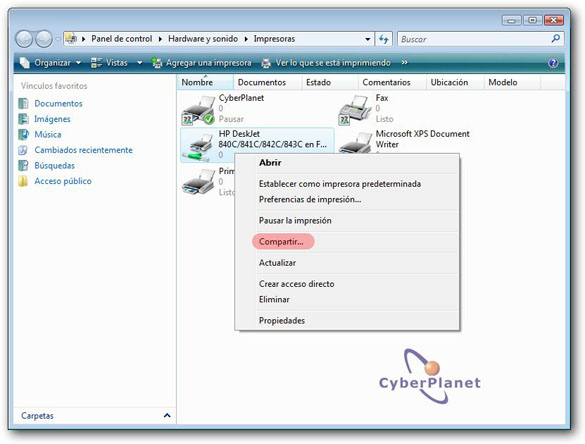Maximize the Impresoras window
Screen dimensions: 585x444
pyautogui.click(x=532, y=20)
